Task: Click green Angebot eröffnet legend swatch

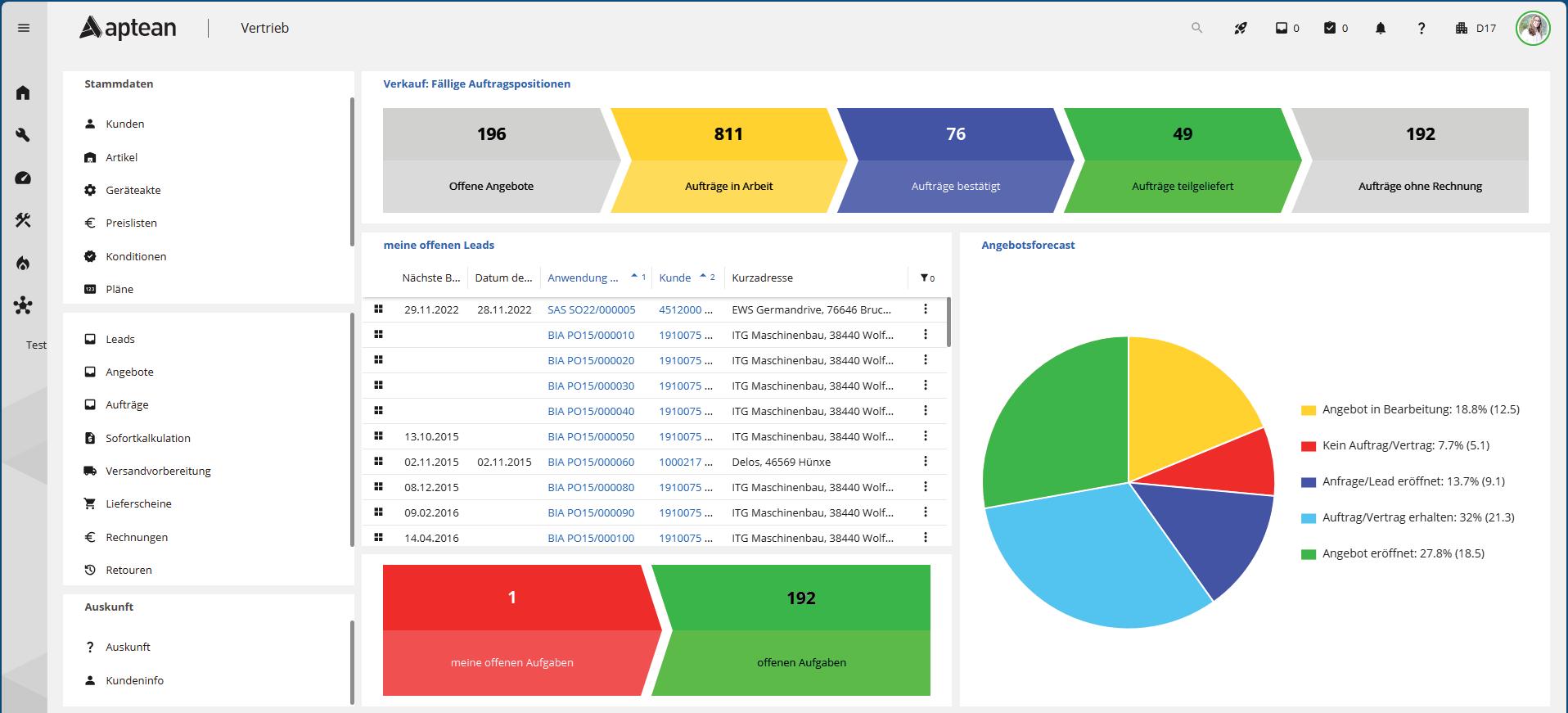Action: point(1309,554)
